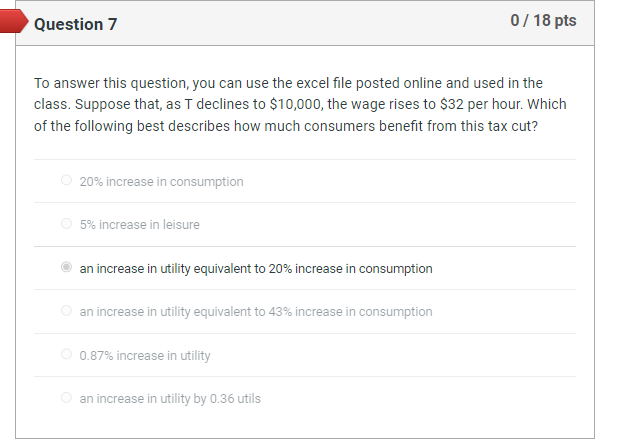
Task: Click the 'increase in utility by 0.36 utils' text
Action: coord(170,398)
